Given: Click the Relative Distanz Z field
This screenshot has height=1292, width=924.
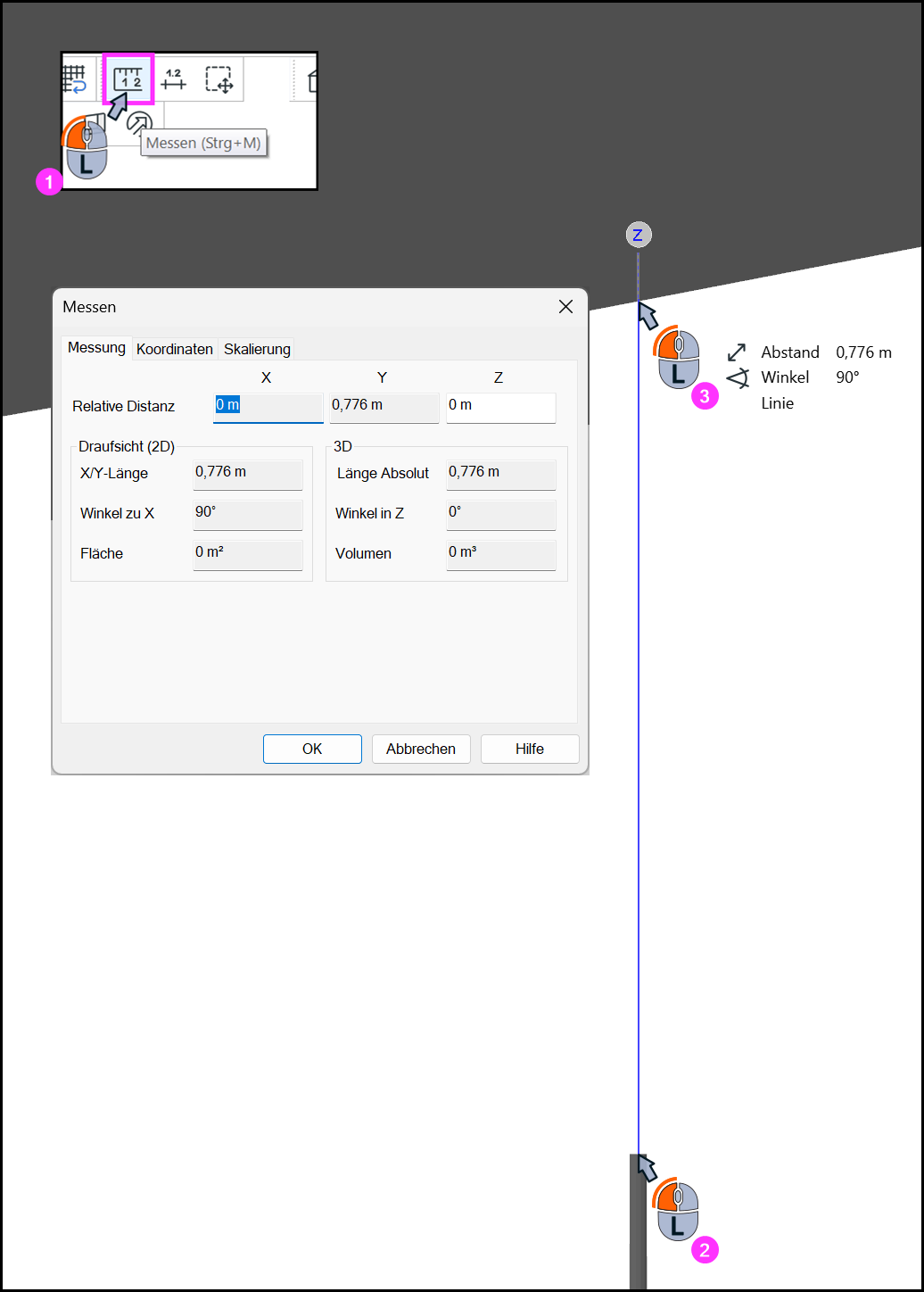Looking at the screenshot, I should (501, 407).
